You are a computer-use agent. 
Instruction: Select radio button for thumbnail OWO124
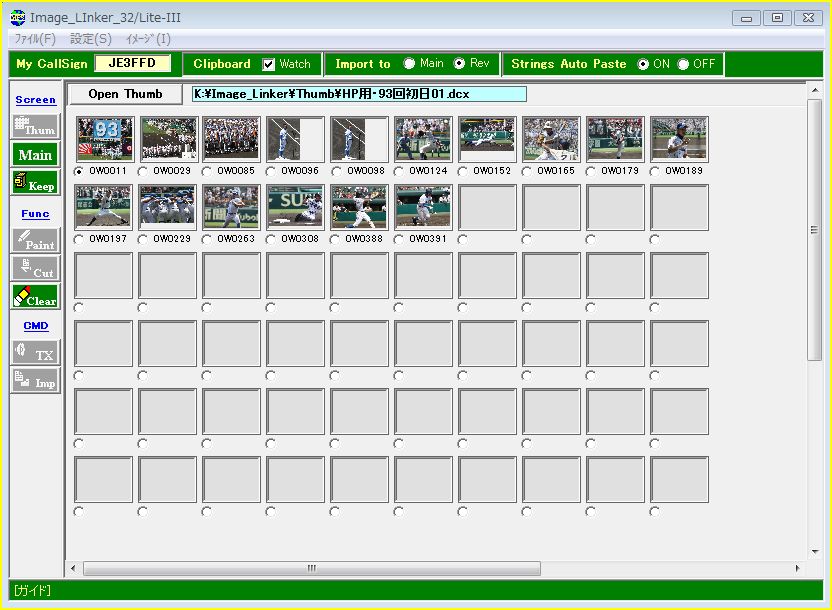[x=399, y=171]
